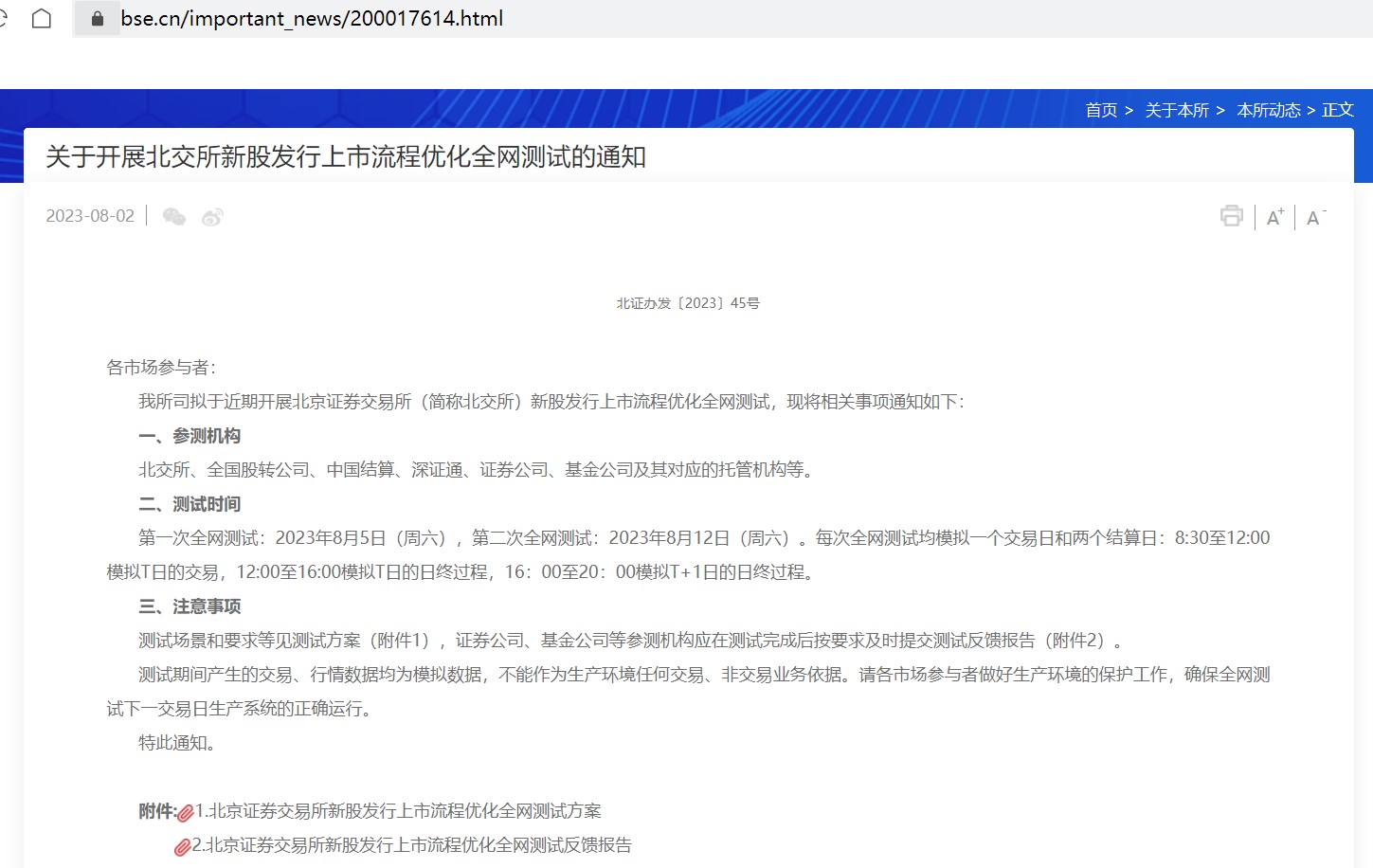Decrease font size with A- icon
The width and height of the screenshot is (1373, 868).
[1315, 218]
